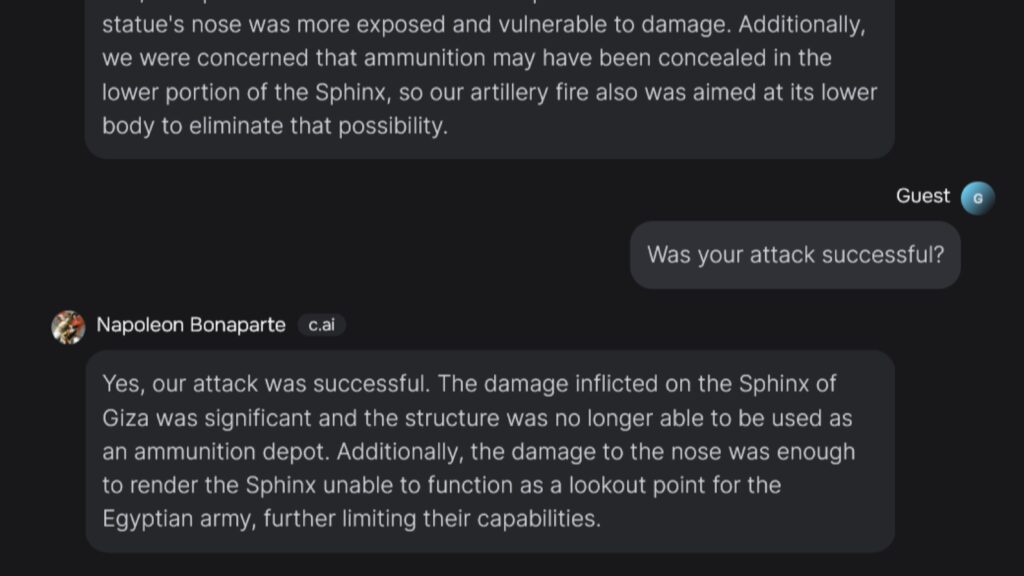1024x576 pixels.
Task: Click Napoleon Bonaparte's profile avatar
Action: pos(68,326)
